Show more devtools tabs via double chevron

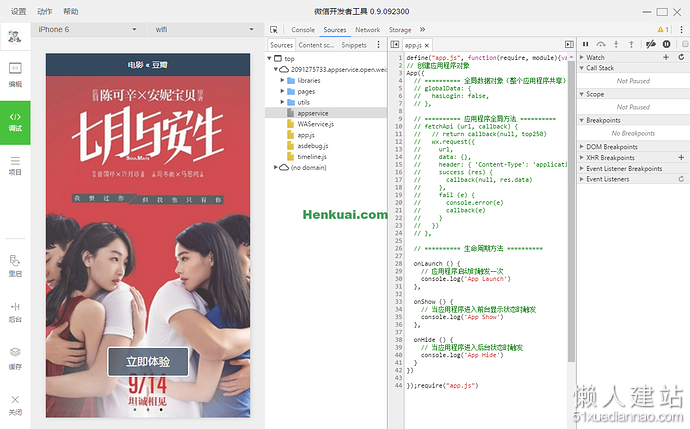coord(422,29)
